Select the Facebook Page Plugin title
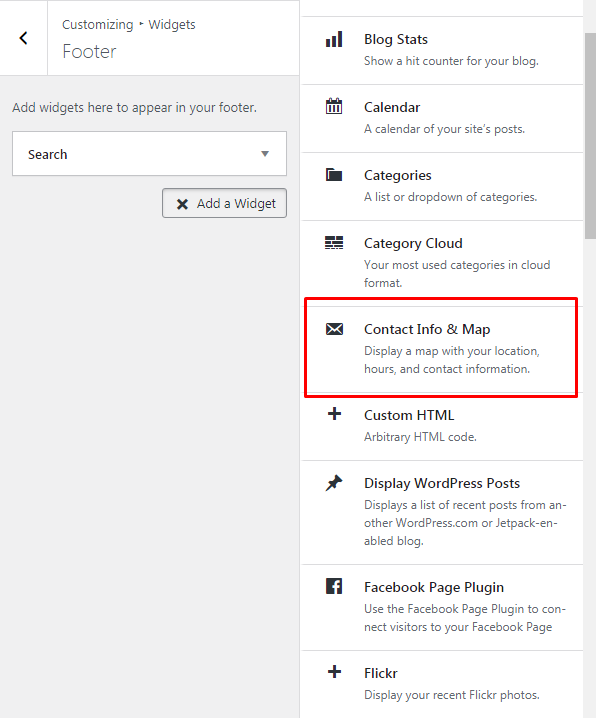 pos(433,587)
